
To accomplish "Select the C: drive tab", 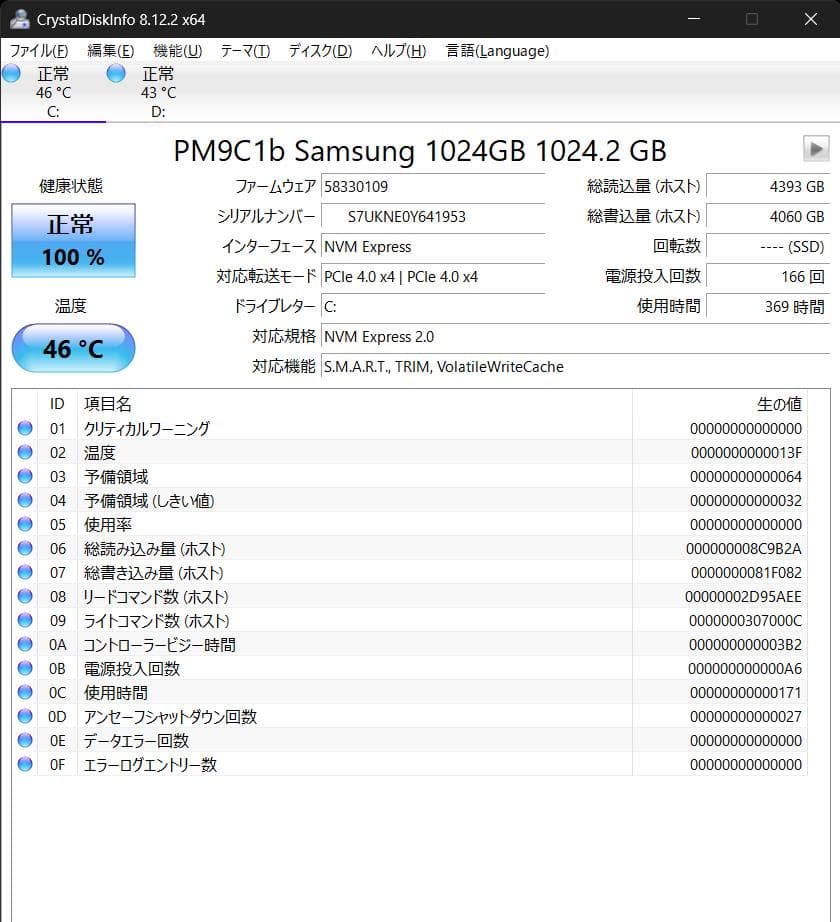I will (54, 111).
